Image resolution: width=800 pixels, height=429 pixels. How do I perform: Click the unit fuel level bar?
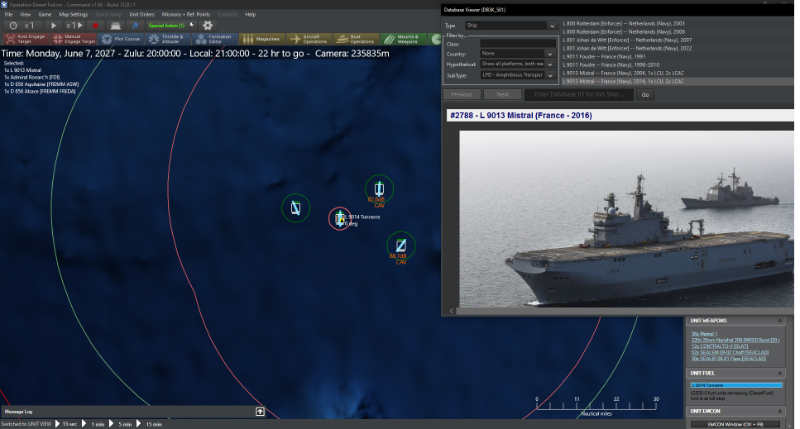coord(736,385)
